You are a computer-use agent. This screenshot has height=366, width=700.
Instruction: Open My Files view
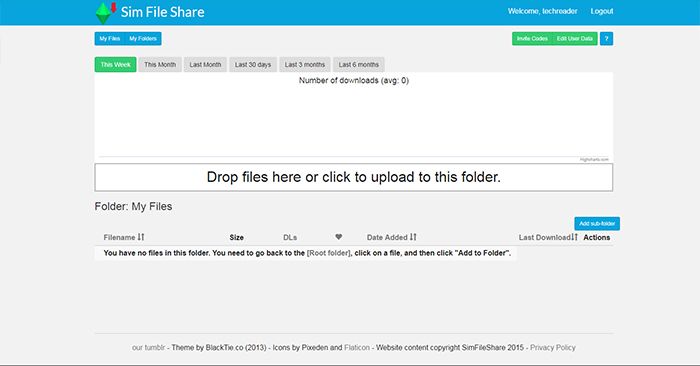tap(110, 39)
